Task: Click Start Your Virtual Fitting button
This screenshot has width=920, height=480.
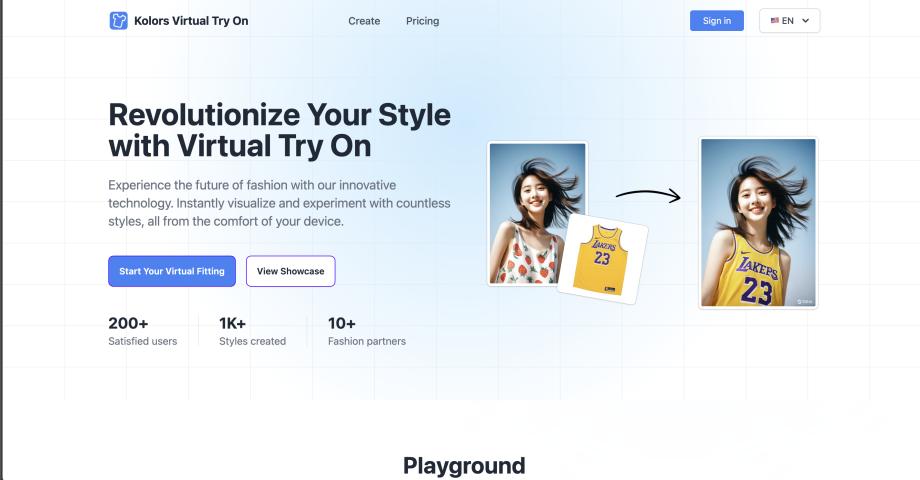Action: (172, 271)
